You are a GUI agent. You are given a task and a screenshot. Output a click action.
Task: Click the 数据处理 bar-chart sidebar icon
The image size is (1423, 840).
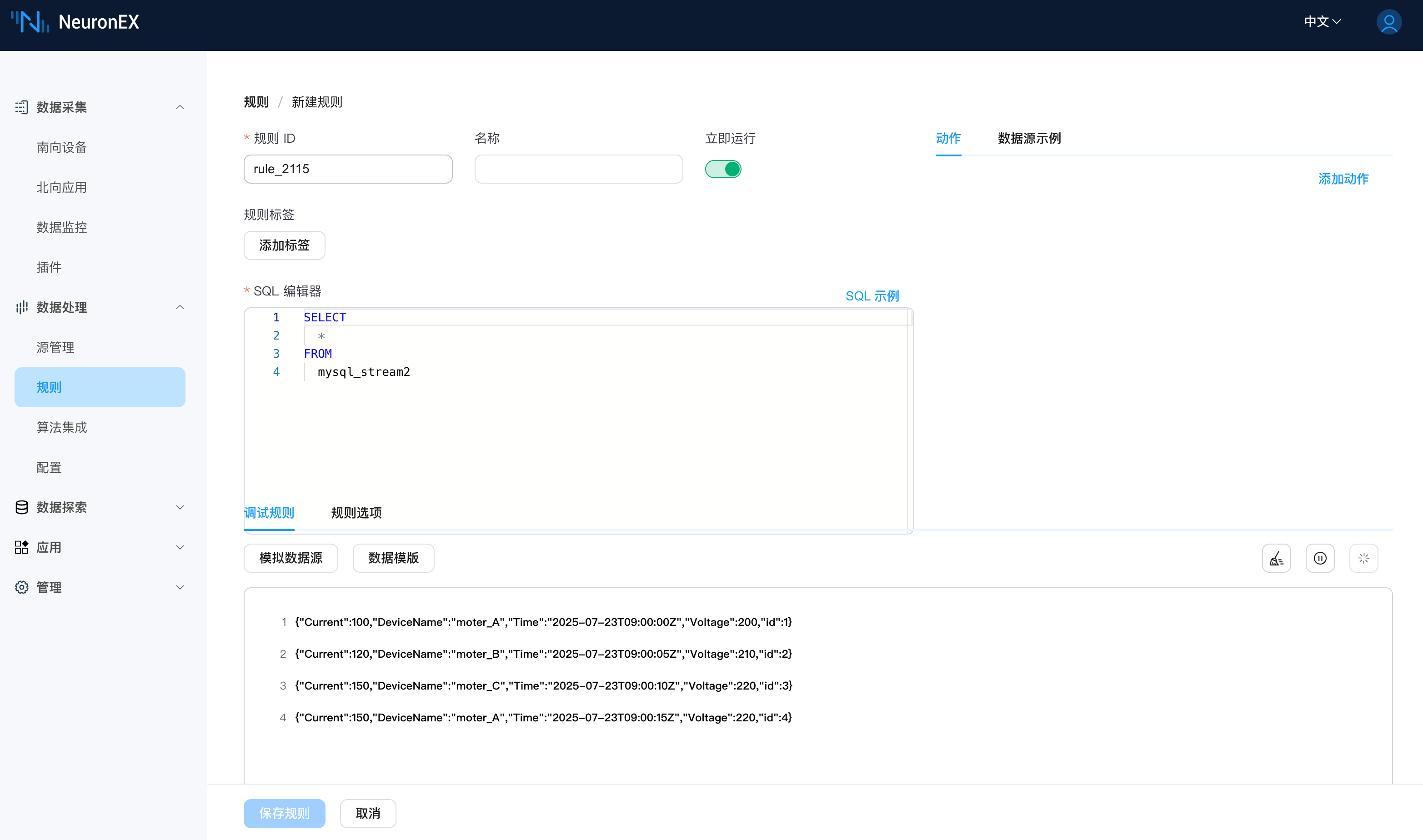(x=21, y=307)
